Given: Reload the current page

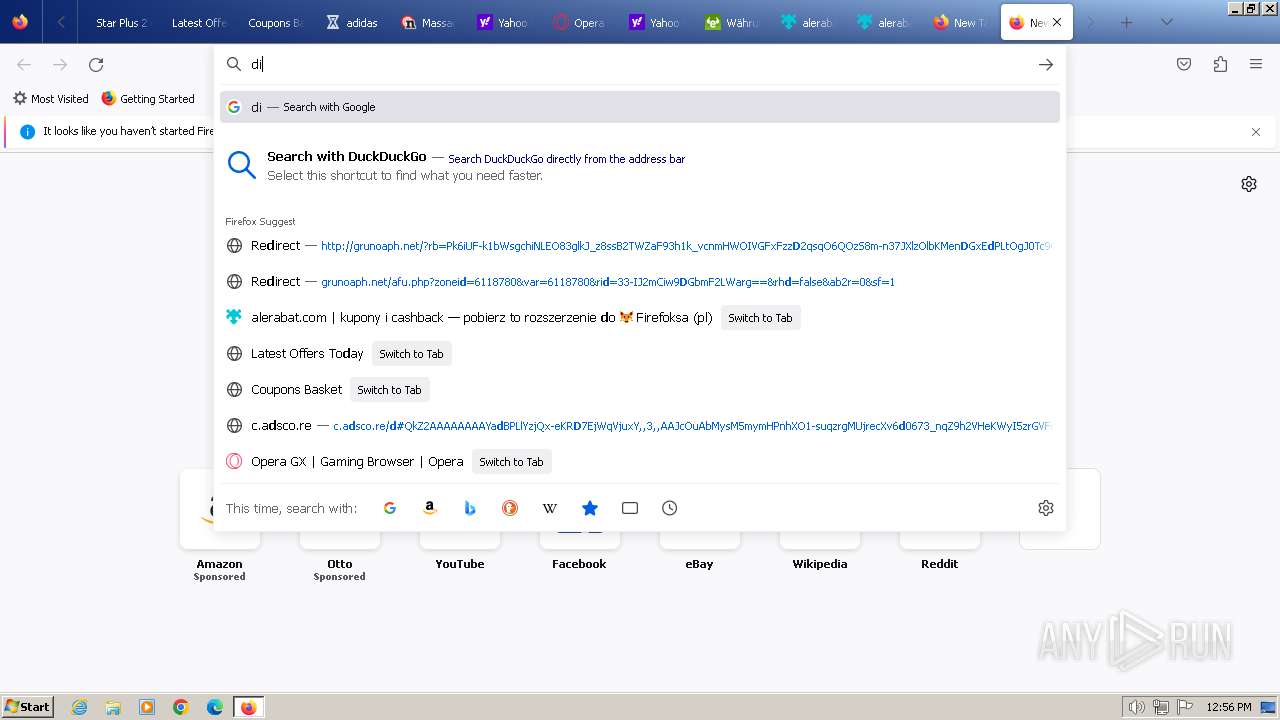Looking at the screenshot, I should (x=96, y=64).
